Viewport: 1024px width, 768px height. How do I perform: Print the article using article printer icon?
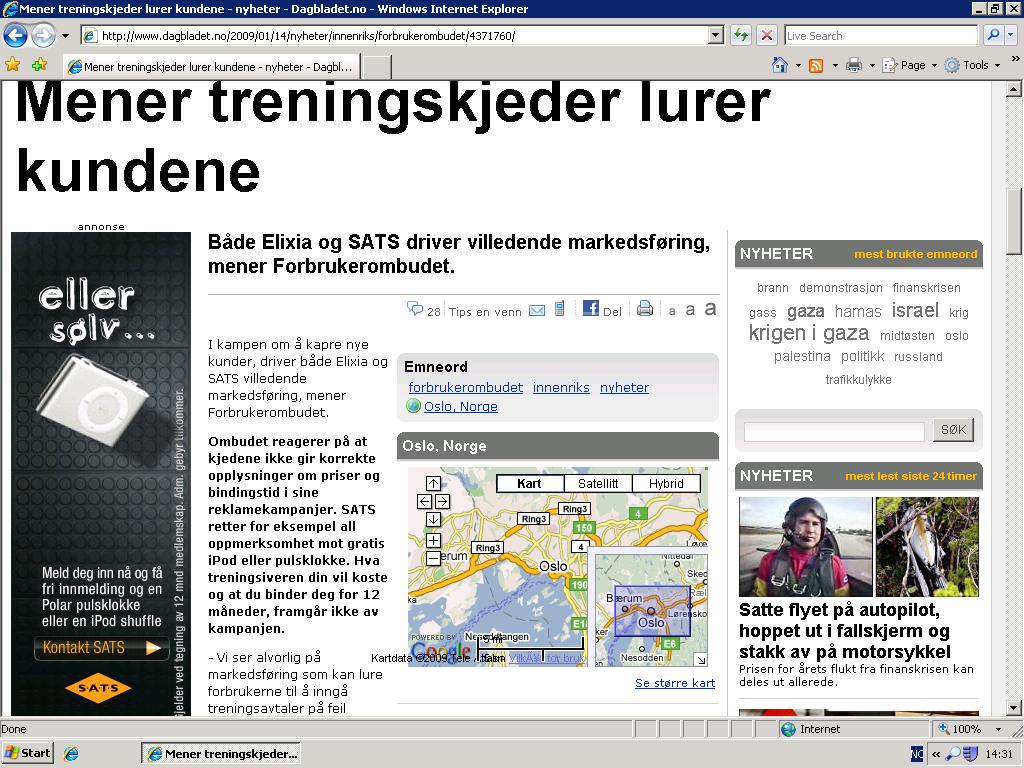pos(645,308)
